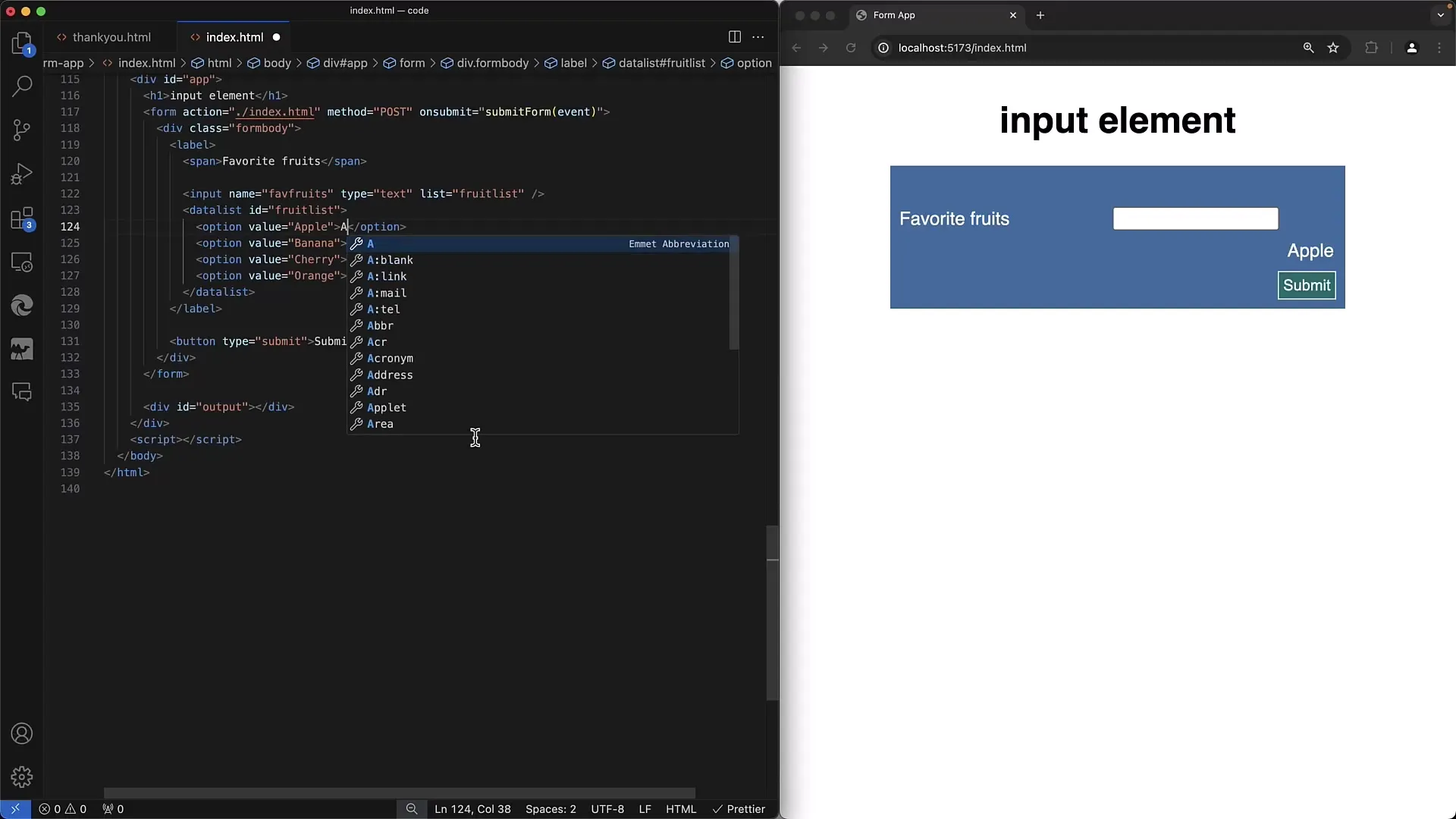Click the editor vertical scrollbar thumb
This screenshot has width=1456, height=819.
coord(773,613)
